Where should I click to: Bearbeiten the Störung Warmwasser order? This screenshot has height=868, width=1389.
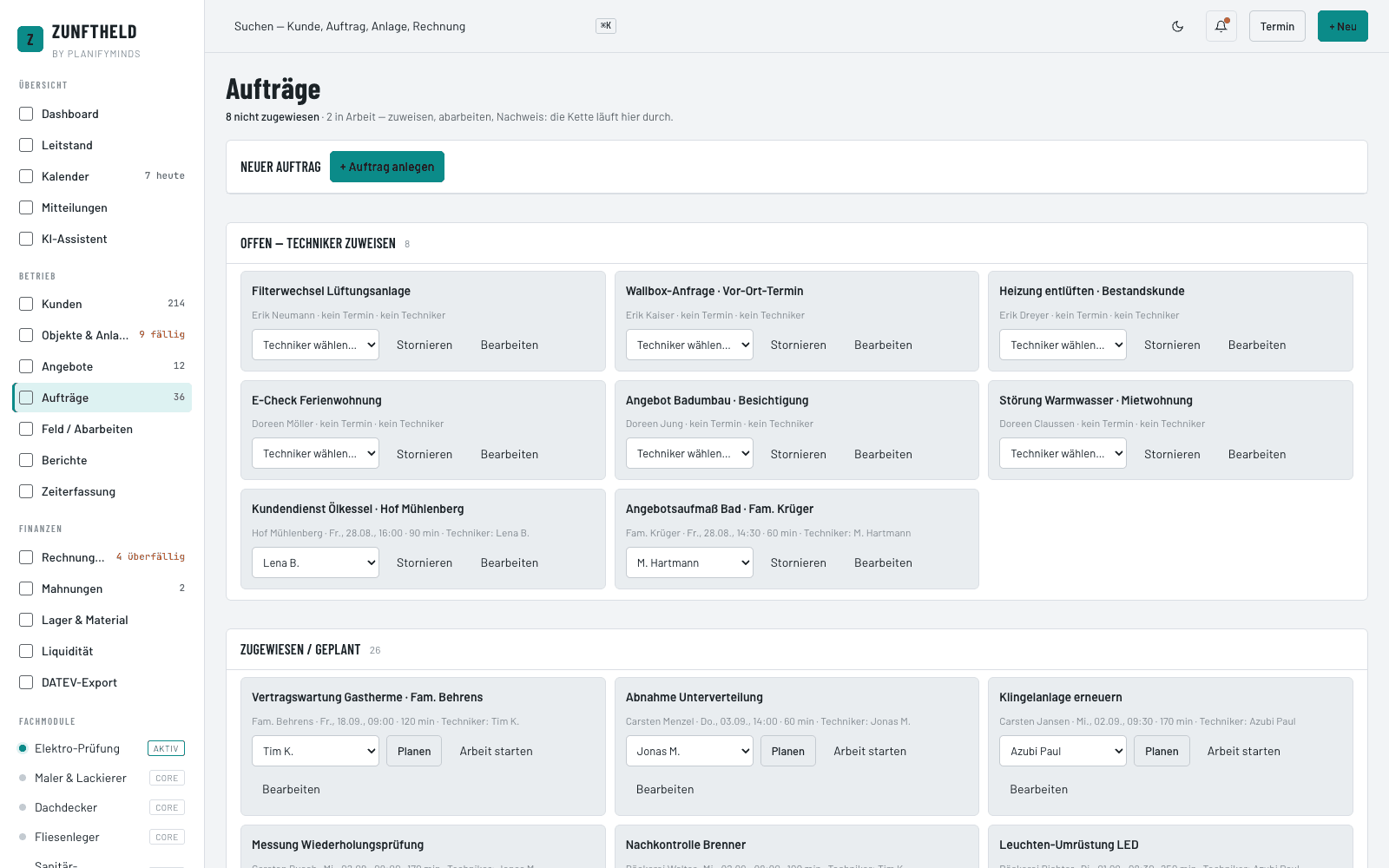[1257, 454]
